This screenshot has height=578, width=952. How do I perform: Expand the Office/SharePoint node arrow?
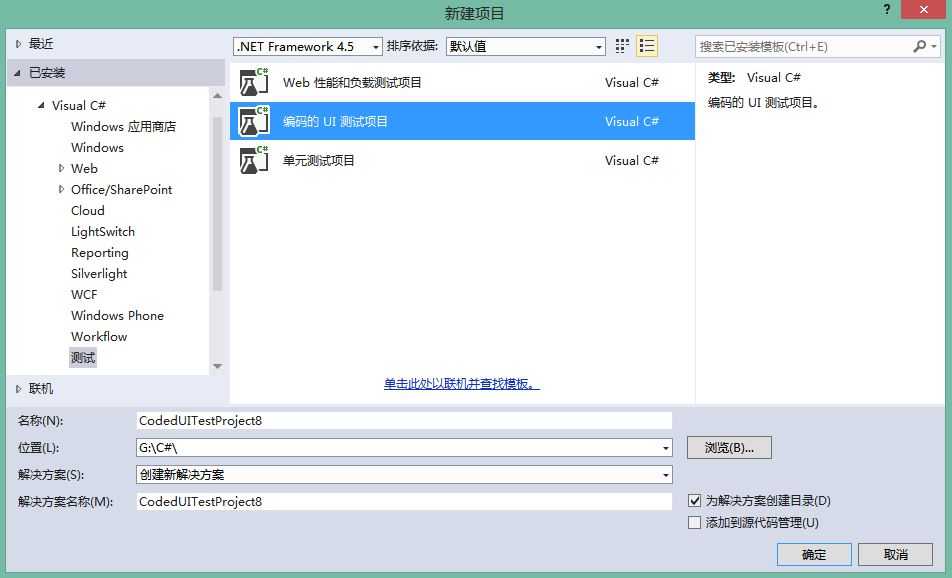[61, 189]
